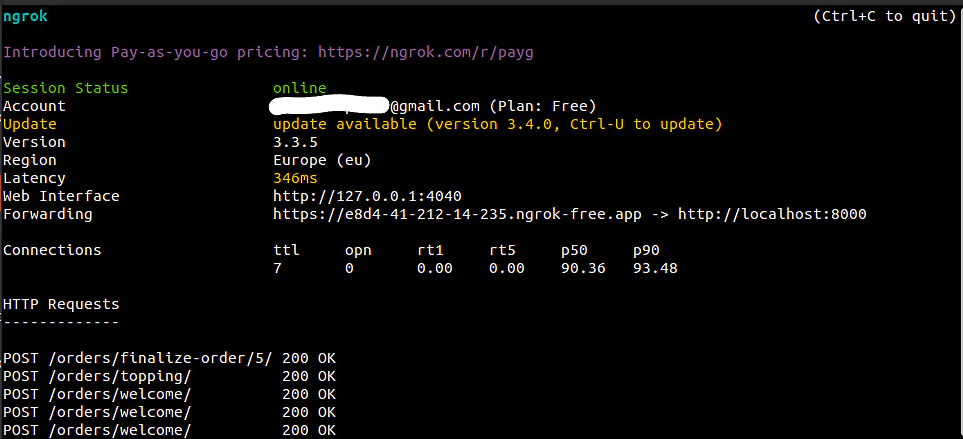Click the 'Region' label
The height and width of the screenshot is (439, 963).
pyautogui.click(x=30, y=160)
